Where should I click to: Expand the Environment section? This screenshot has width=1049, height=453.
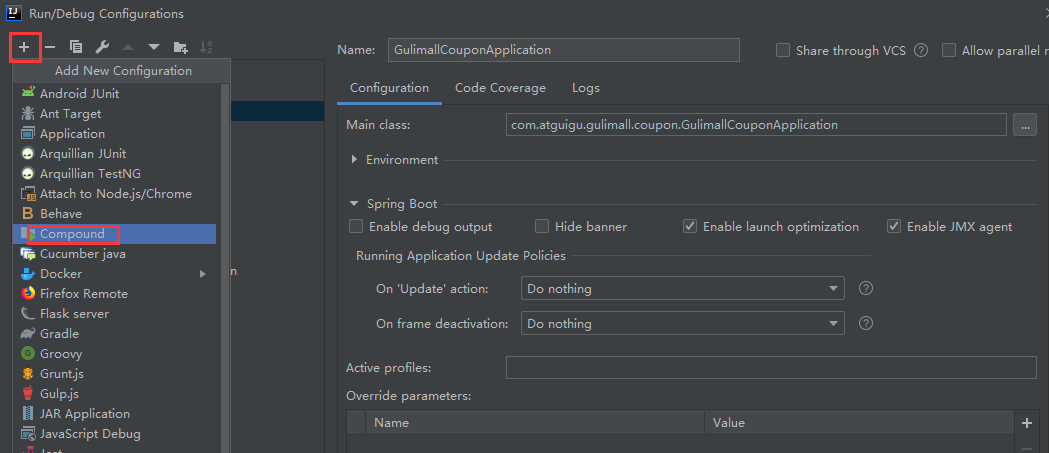[x=355, y=160]
